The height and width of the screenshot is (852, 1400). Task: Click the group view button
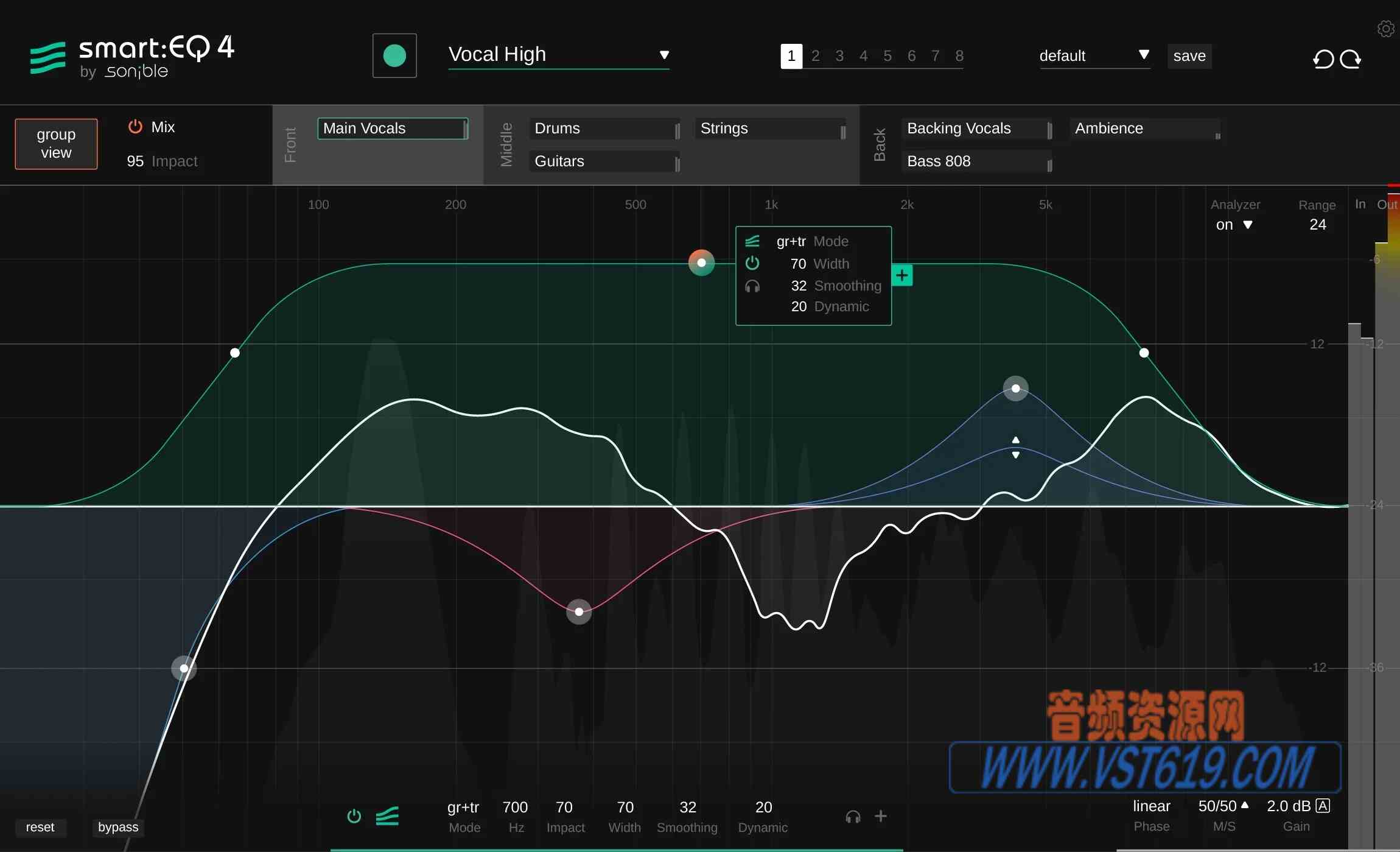coord(56,144)
